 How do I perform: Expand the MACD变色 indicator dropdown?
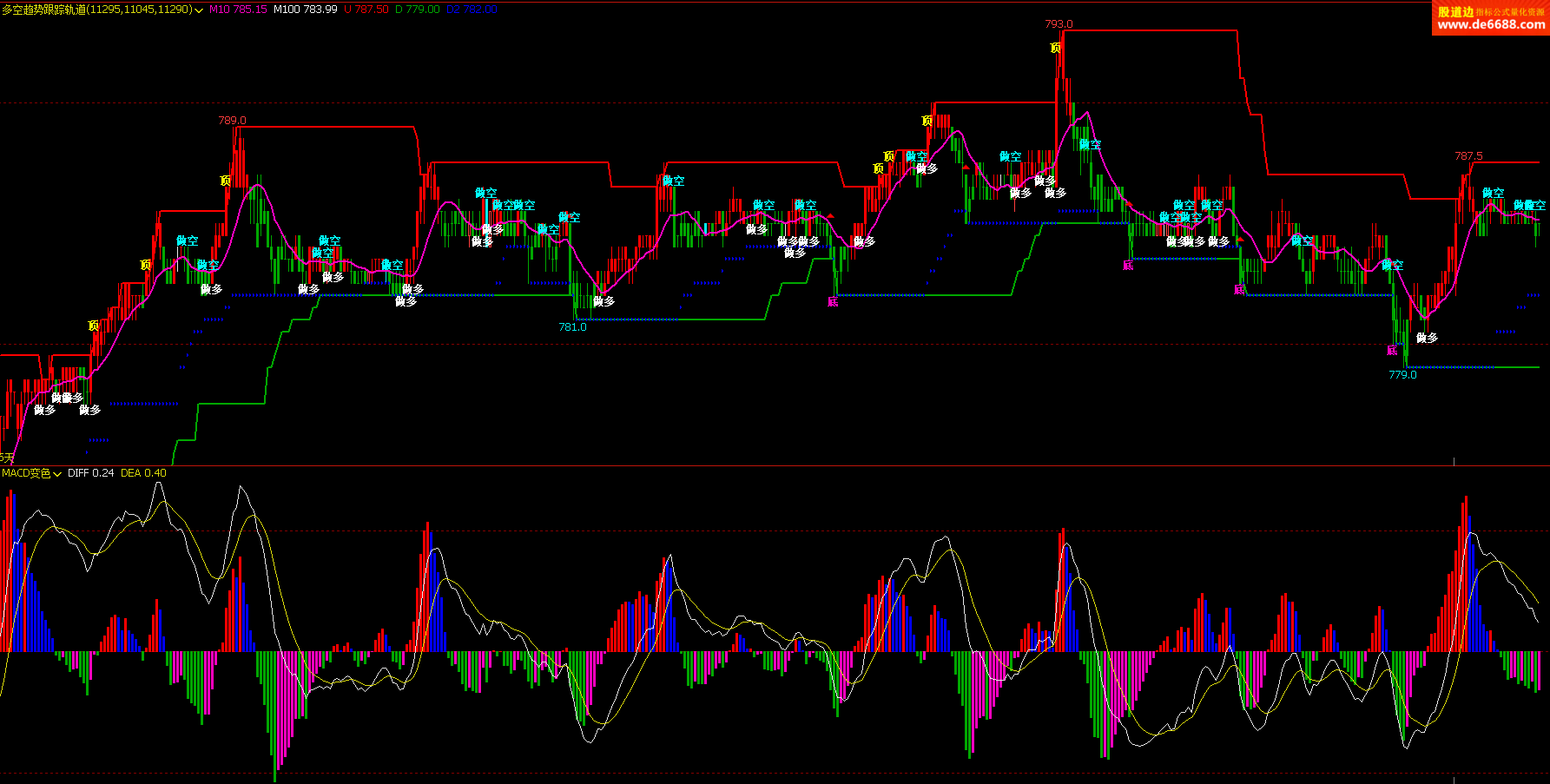click(x=57, y=474)
